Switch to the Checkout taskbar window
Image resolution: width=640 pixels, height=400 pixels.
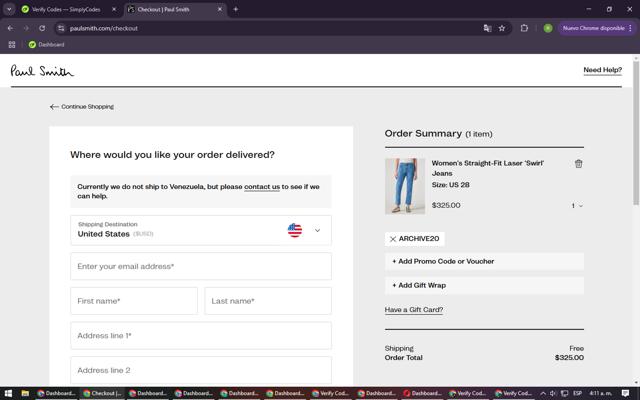pyautogui.click(x=102, y=393)
